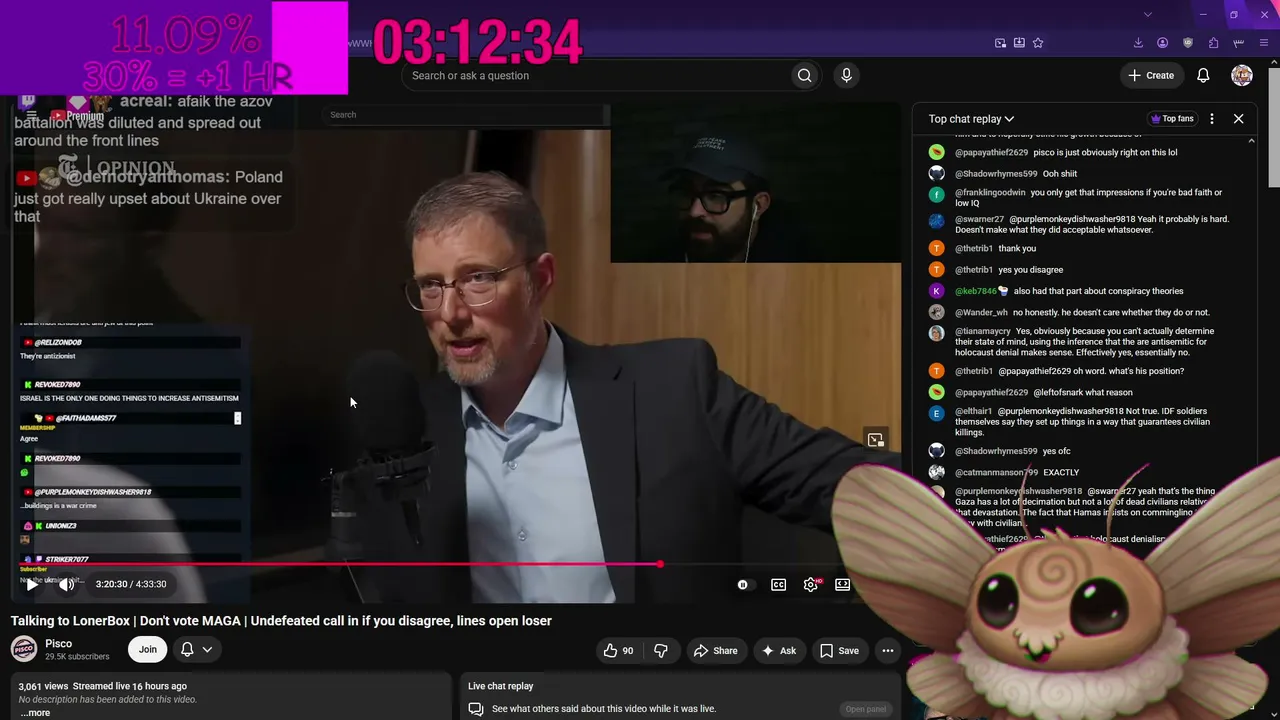Select the 'Ooh shiit' message by @Shadowrhymes599
The image size is (1280, 720).
(1061, 174)
